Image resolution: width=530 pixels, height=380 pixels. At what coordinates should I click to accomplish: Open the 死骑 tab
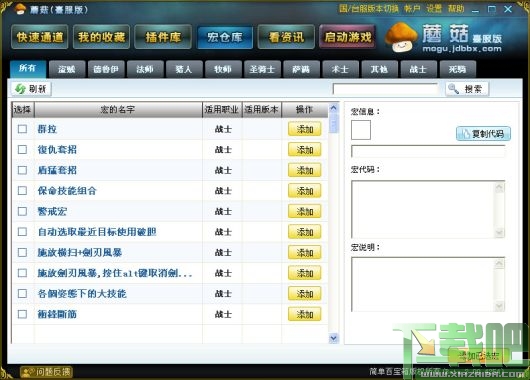458,70
